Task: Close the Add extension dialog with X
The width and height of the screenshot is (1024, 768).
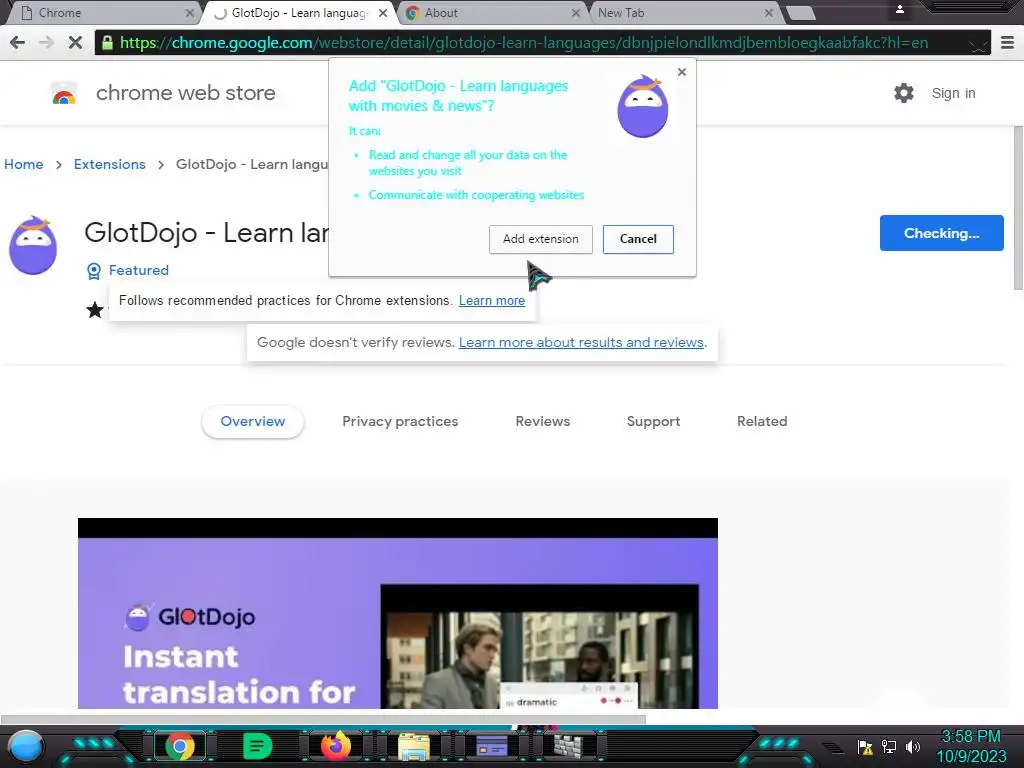Action: 682,72
